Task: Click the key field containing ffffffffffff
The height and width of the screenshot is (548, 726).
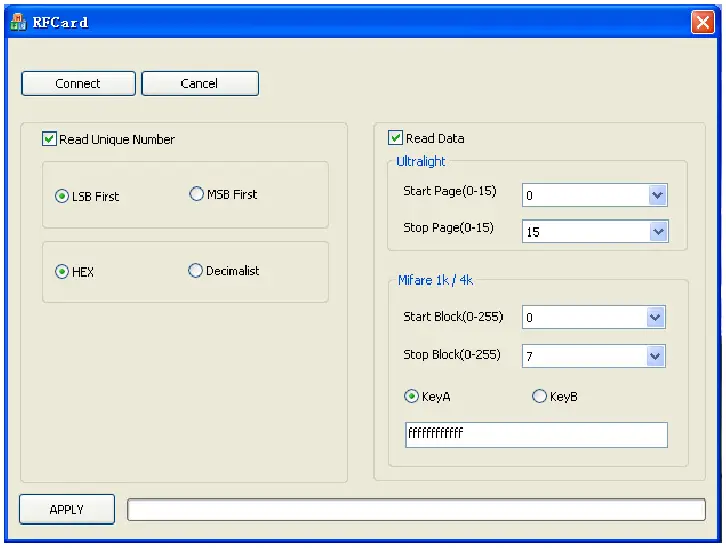Action: (536, 435)
